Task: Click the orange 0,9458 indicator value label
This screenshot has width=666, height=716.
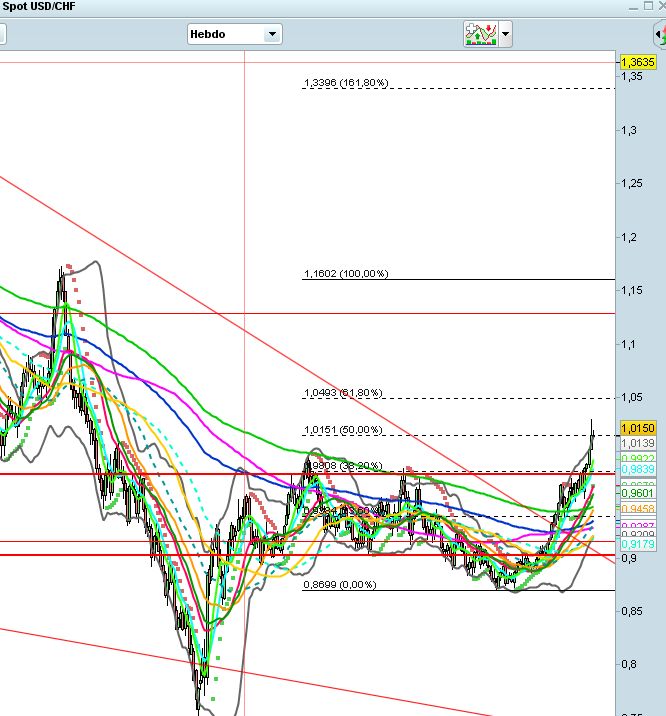Action: click(x=638, y=508)
